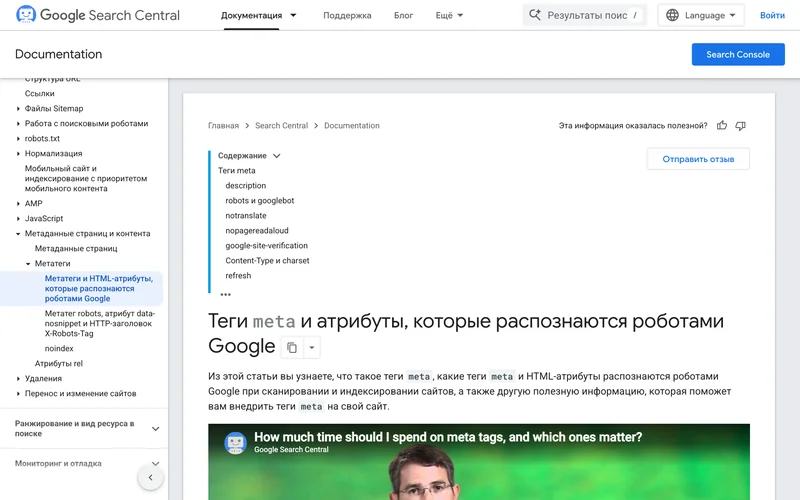This screenshot has height=500, width=800.
Task: Focus the Результаты поиска search field
Action: (585, 15)
